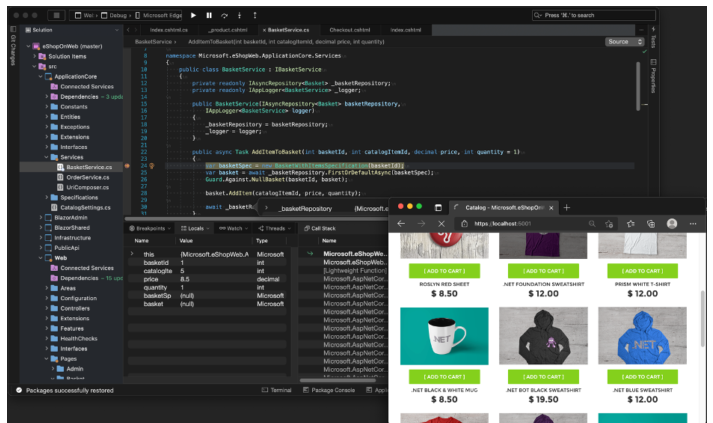Expand the 'this' variable in Locals
This screenshot has height=423, width=713.
pyautogui.click(x=132, y=254)
